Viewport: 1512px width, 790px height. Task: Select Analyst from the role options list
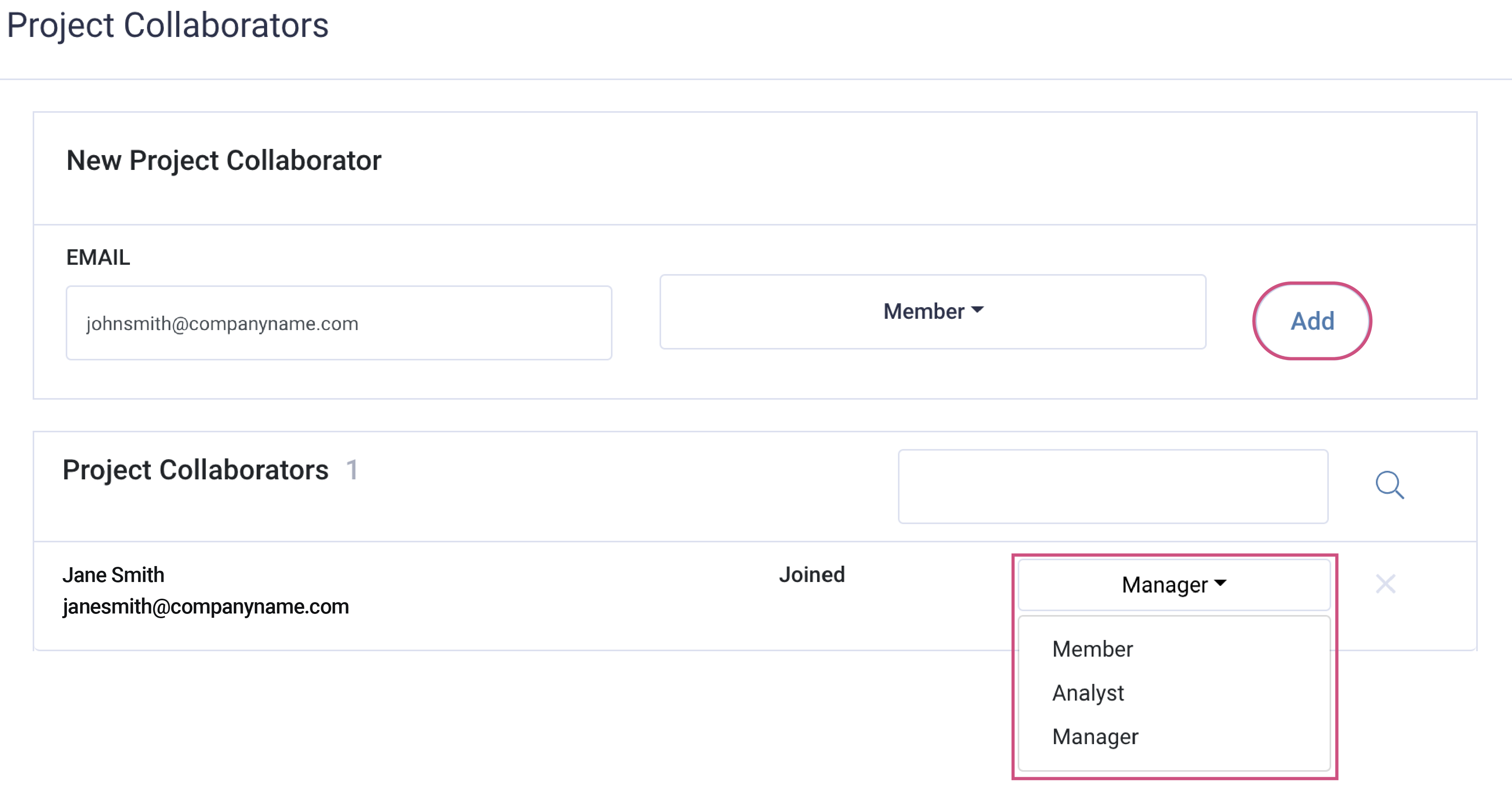pos(1088,692)
